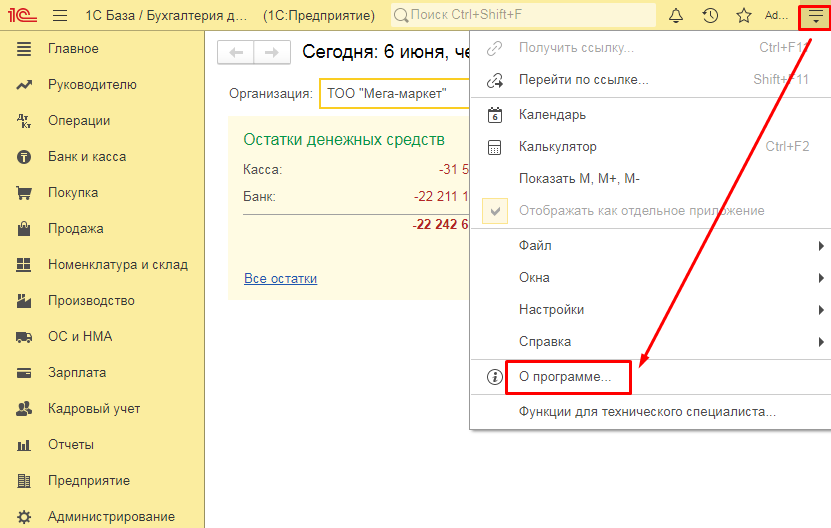The image size is (831, 528).
Task: Select 'О программе...' menu item
Action: [x=564, y=378]
